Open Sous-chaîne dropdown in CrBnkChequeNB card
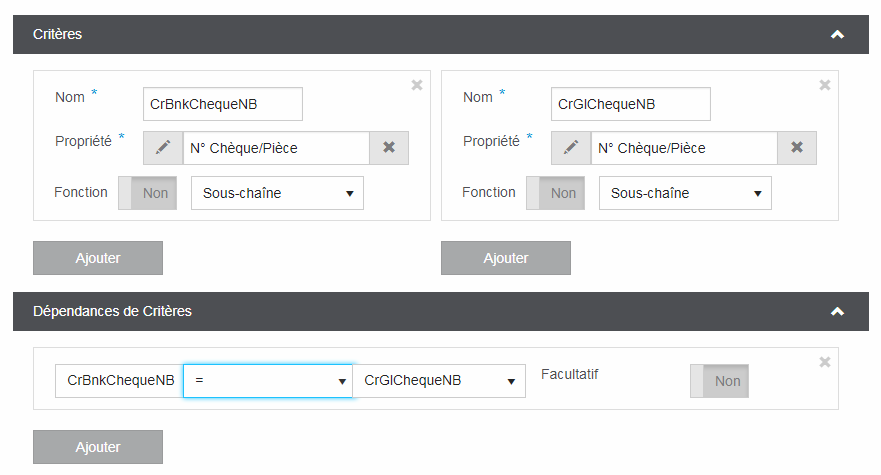 point(277,193)
